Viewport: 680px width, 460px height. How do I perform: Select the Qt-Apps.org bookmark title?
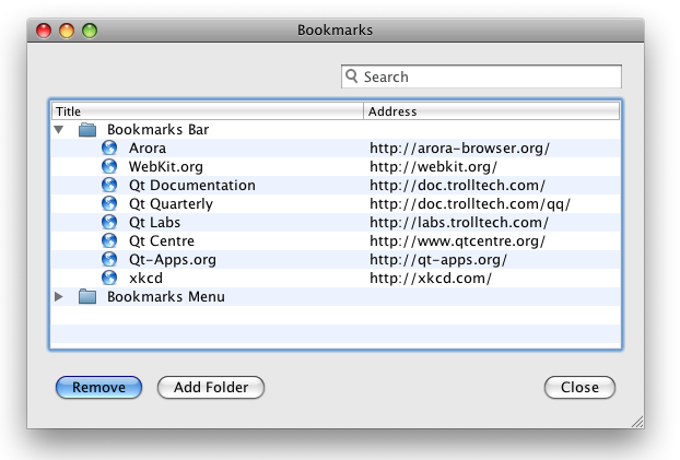(173, 260)
